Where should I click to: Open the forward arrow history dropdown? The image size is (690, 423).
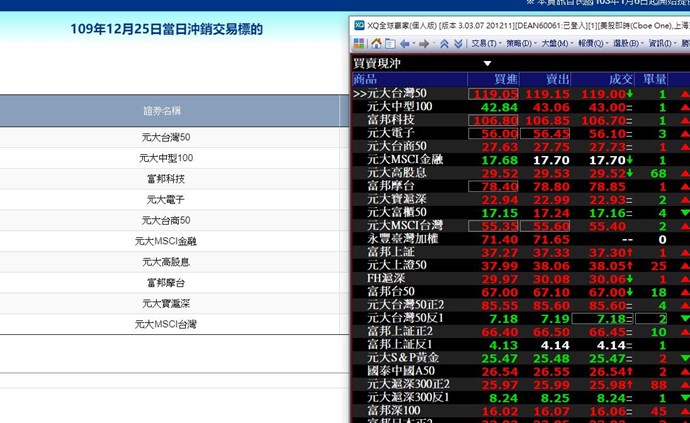point(433,44)
